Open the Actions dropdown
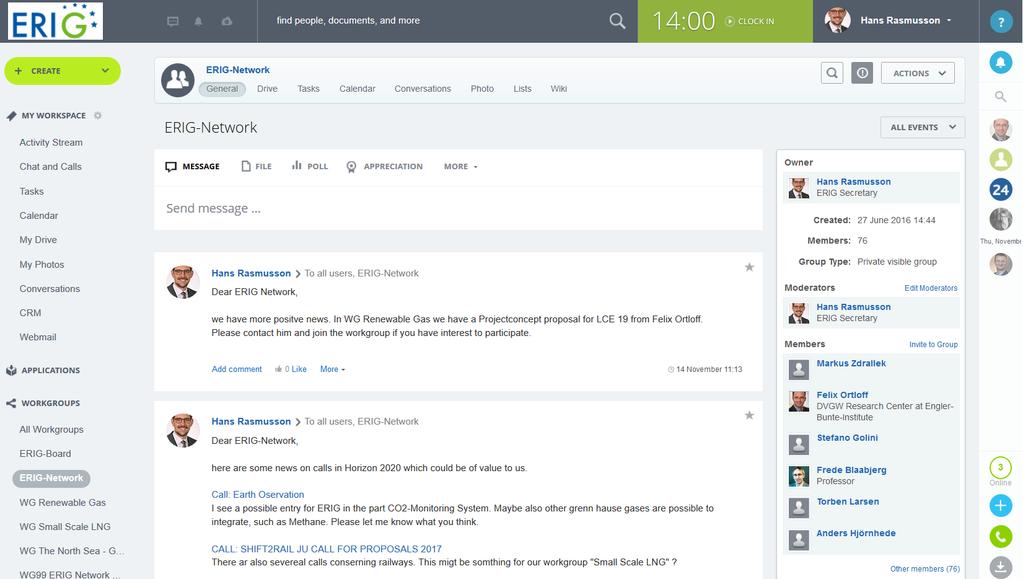The width and height of the screenshot is (1023, 579). click(x=918, y=73)
